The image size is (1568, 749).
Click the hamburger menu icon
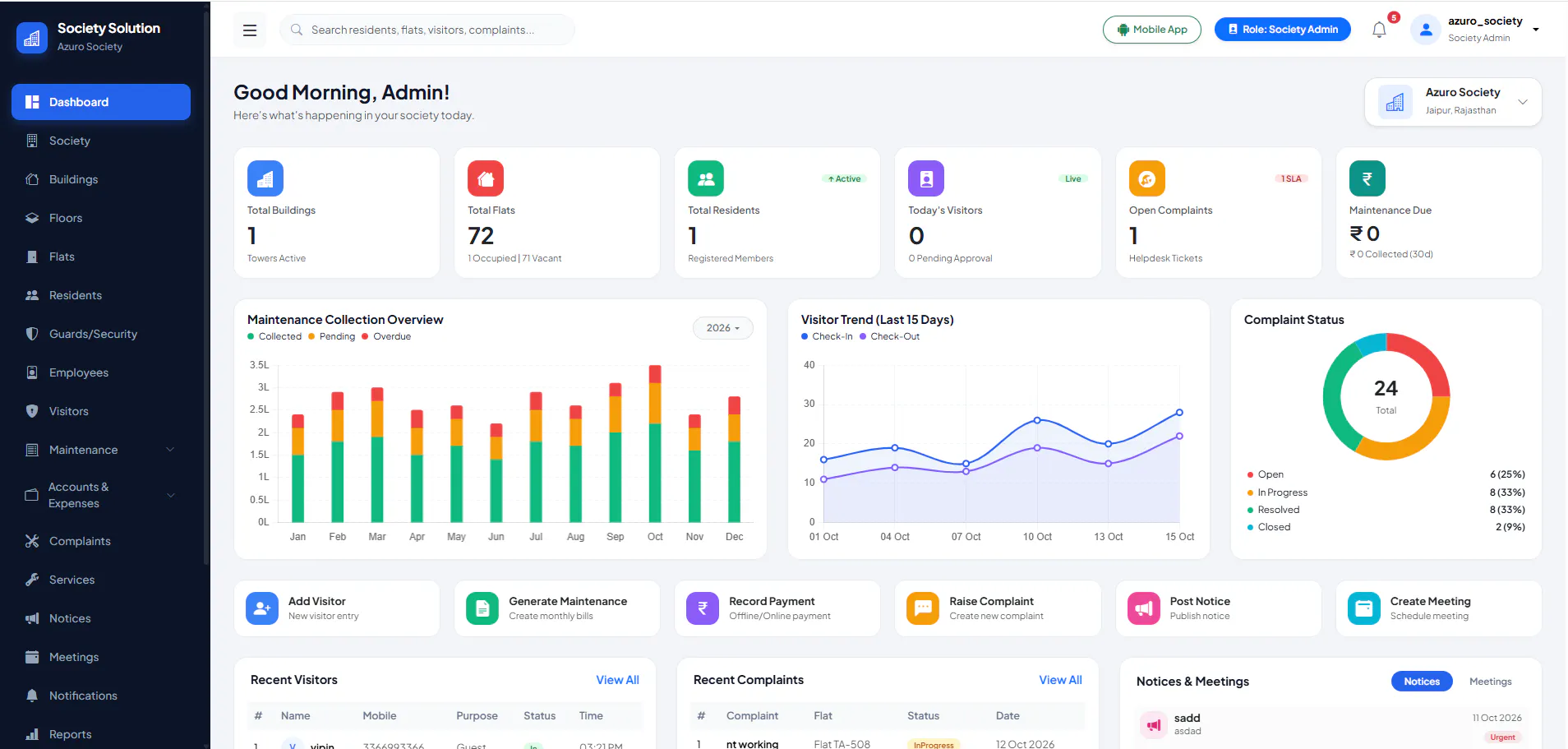pyautogui.click(x=250, y=30)
